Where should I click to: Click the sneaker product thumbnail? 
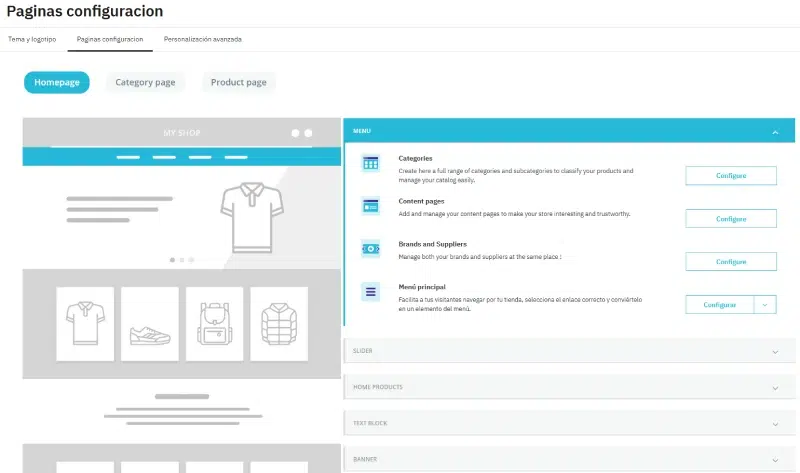150,324
